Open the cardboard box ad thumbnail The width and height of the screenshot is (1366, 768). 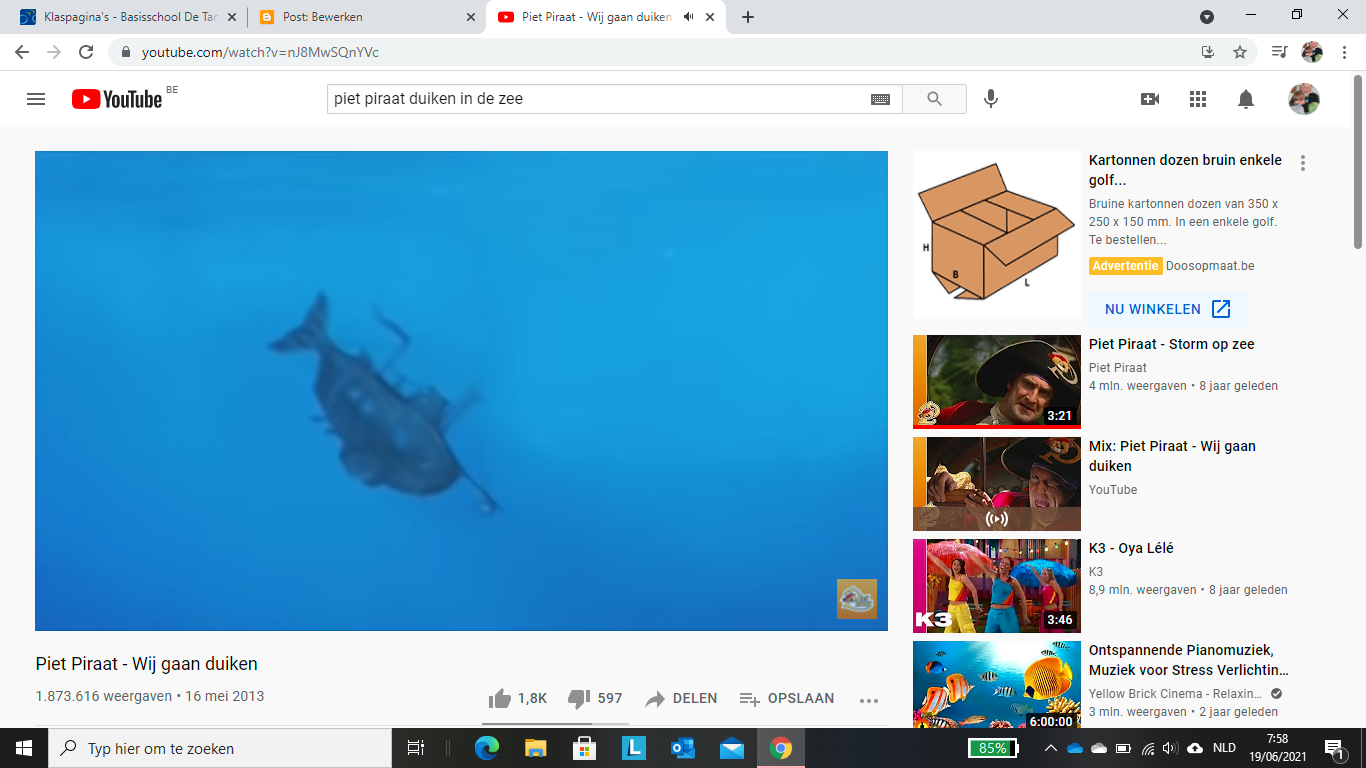point(997,235)
